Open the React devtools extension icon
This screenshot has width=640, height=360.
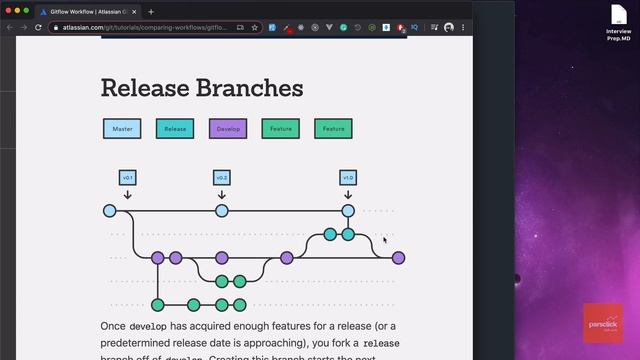(301, 27)
